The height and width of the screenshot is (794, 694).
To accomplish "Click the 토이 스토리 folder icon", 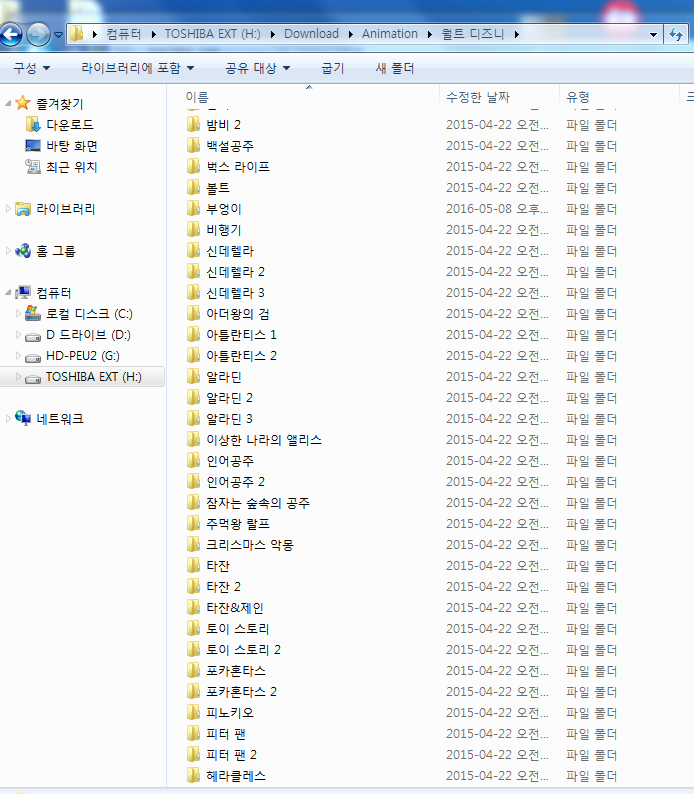I will pyautogui.click(x=194, y=629).
